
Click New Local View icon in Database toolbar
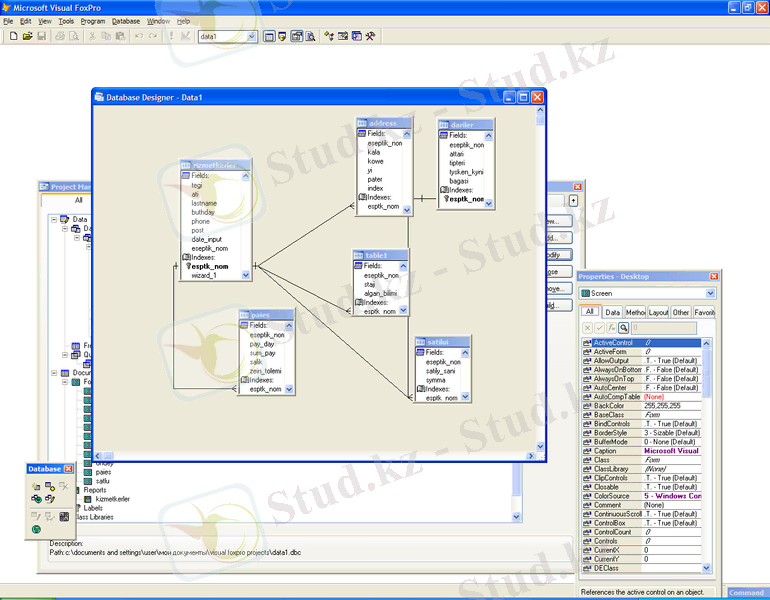(x=49, y=499)
